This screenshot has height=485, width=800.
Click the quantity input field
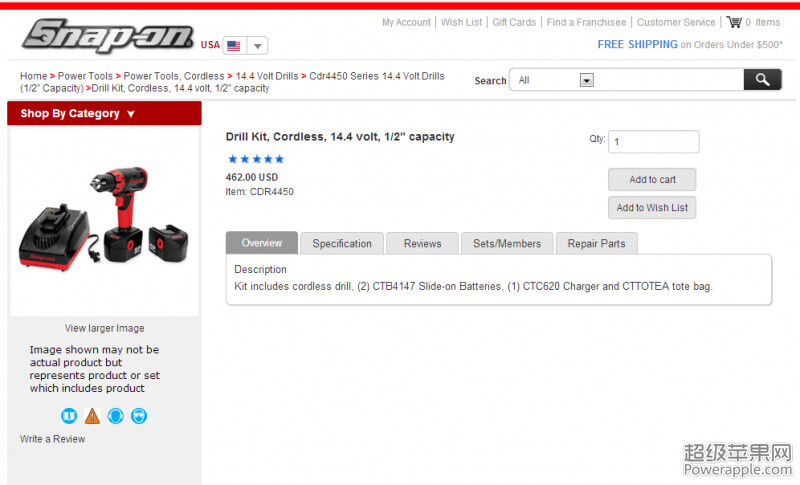[654, 141]
